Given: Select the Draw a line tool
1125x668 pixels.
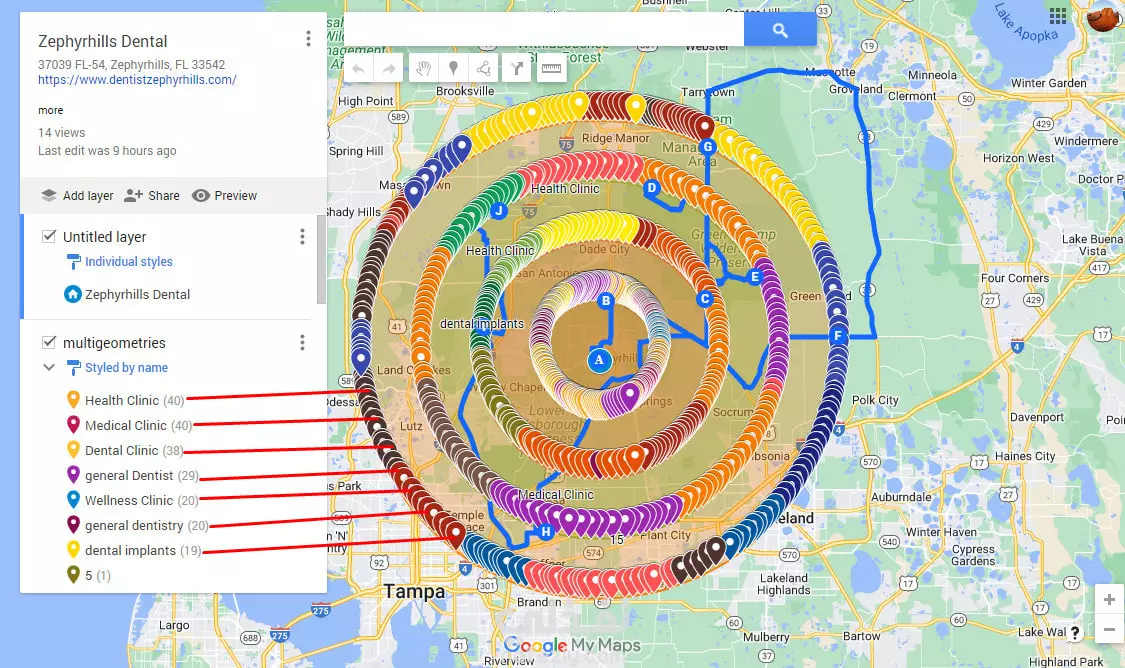Looking at the screenshot, I should coord(484,69).
